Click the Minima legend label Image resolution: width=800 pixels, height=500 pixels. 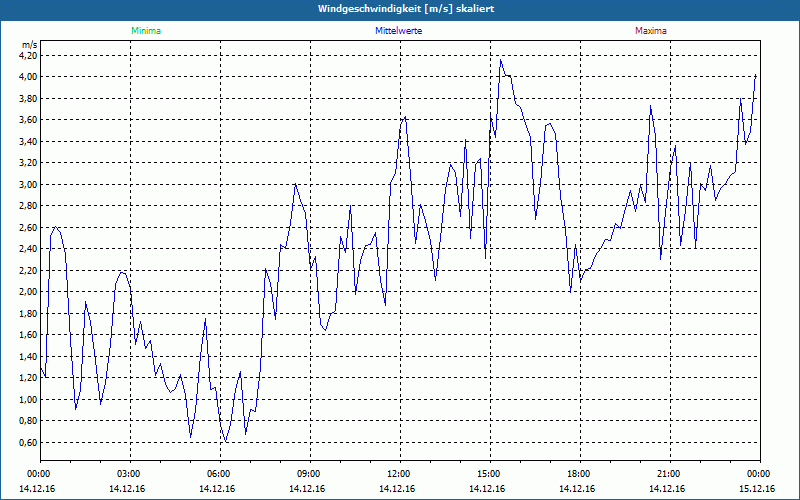coord(146,31)
